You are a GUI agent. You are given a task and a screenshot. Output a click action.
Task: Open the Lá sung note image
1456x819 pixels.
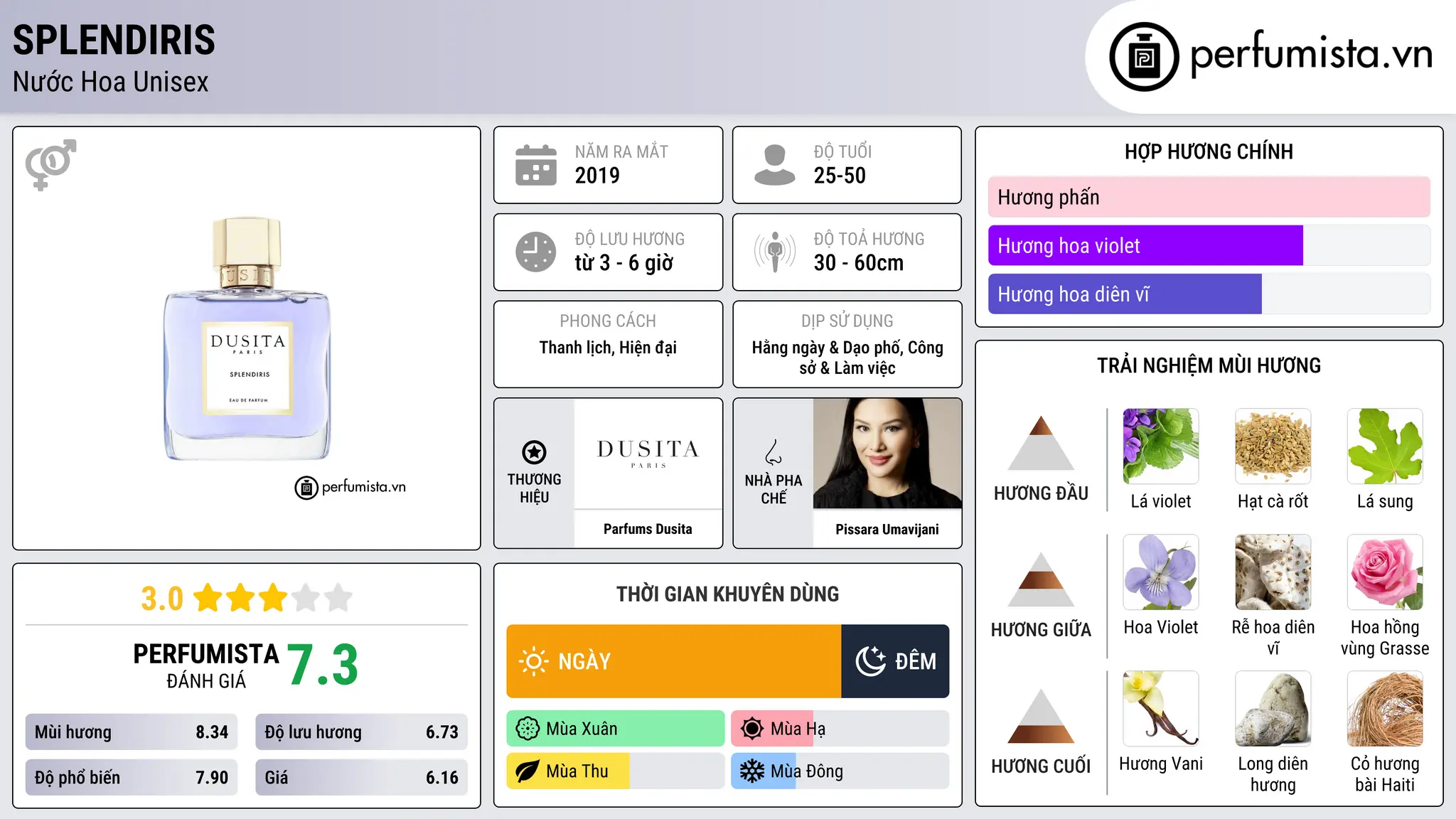1385,446
